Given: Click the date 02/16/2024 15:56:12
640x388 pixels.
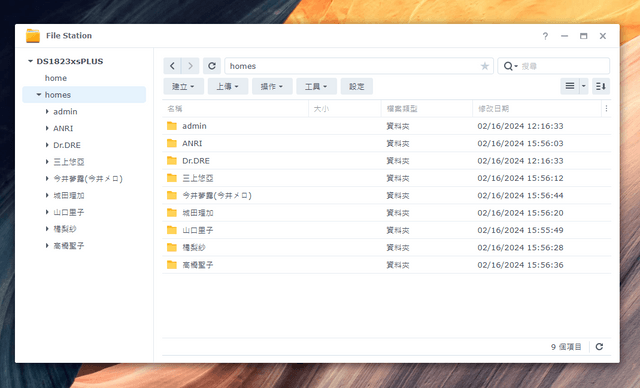Looking at the screenshot, I should [x=520, y=178].
